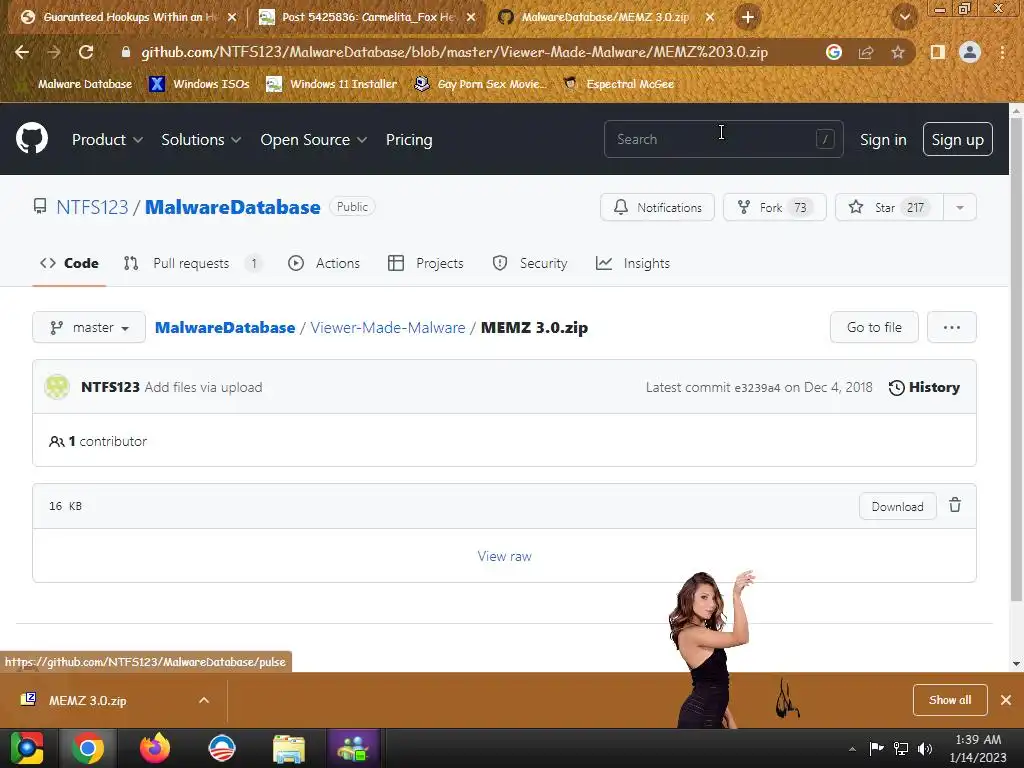Open commit e3239a4 link

tap(757, 388)
